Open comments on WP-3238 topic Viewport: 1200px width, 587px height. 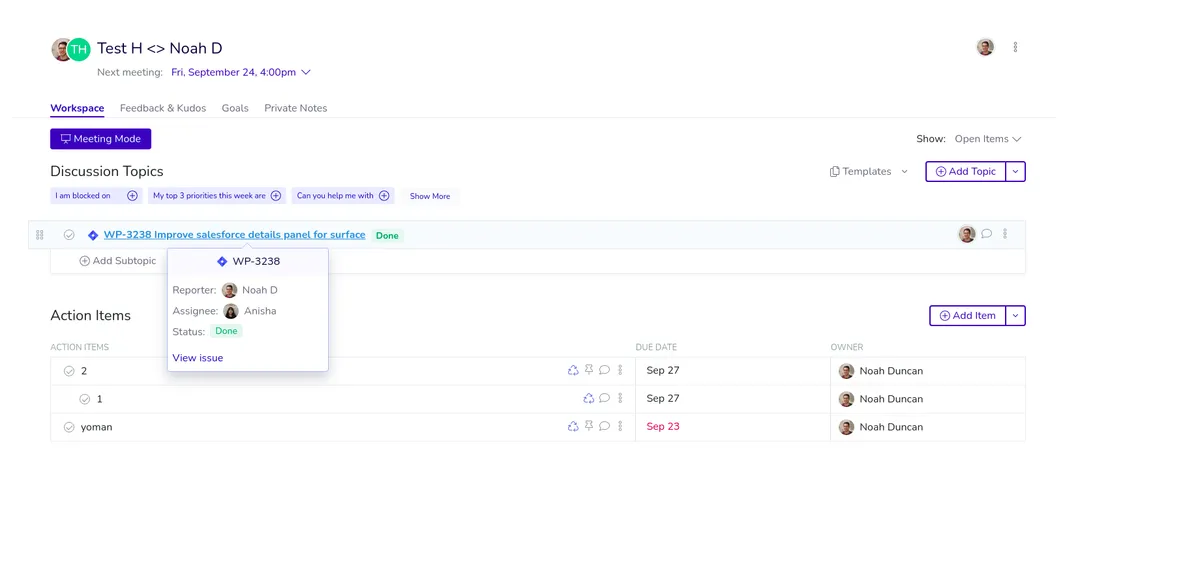[986, 234]
